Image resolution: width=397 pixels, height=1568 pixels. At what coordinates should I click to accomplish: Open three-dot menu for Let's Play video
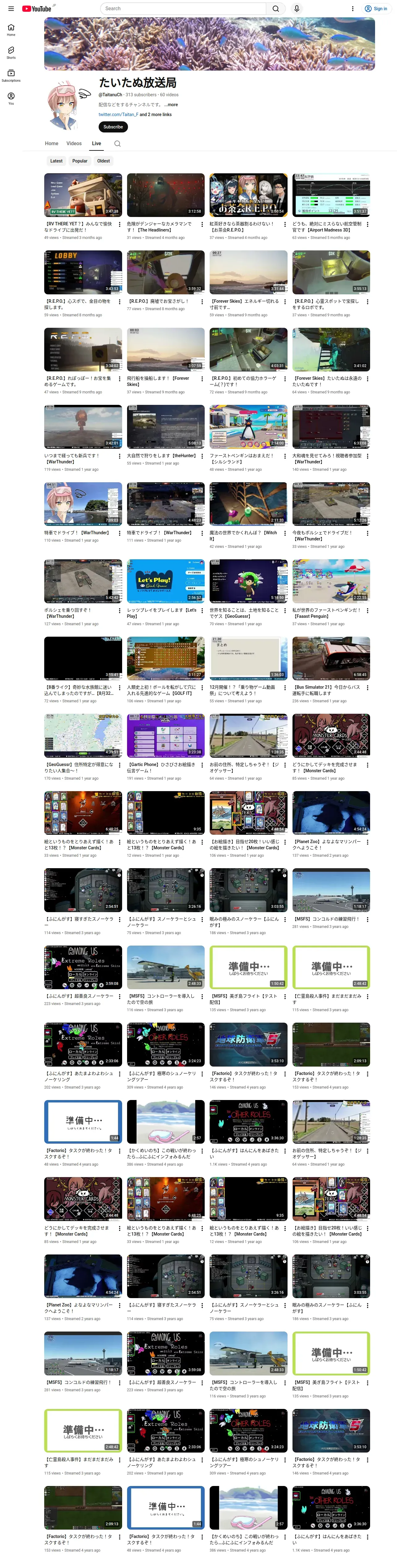click(202, 611)
